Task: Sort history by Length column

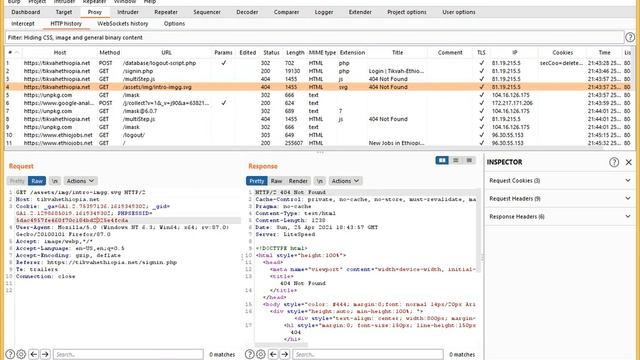Action: (x=295, y=52)
